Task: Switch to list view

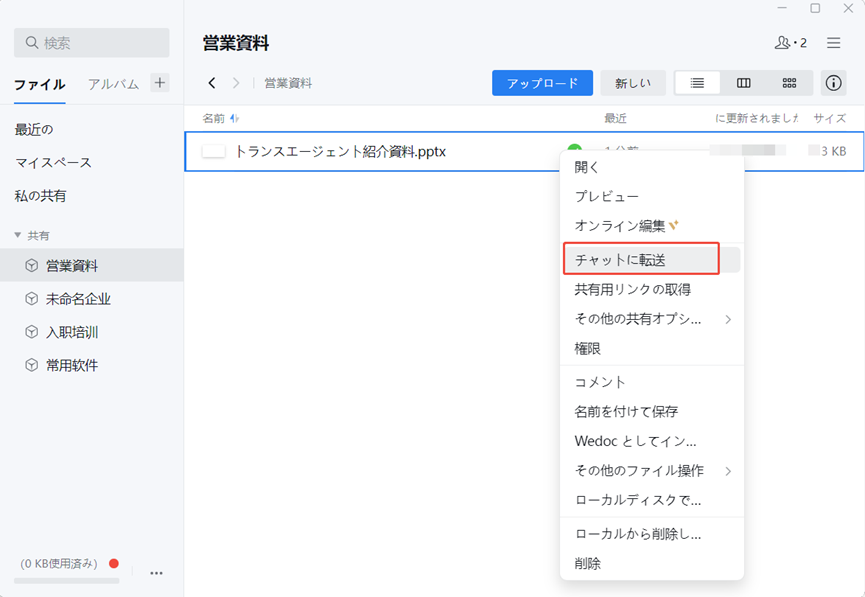Action: [x=697, y=83]
